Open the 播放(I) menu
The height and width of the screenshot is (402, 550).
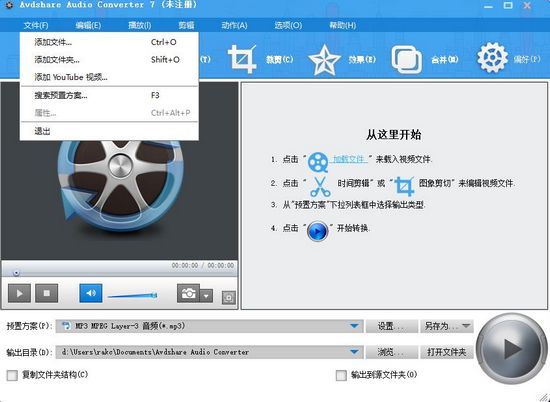click(x=139, y=25)
